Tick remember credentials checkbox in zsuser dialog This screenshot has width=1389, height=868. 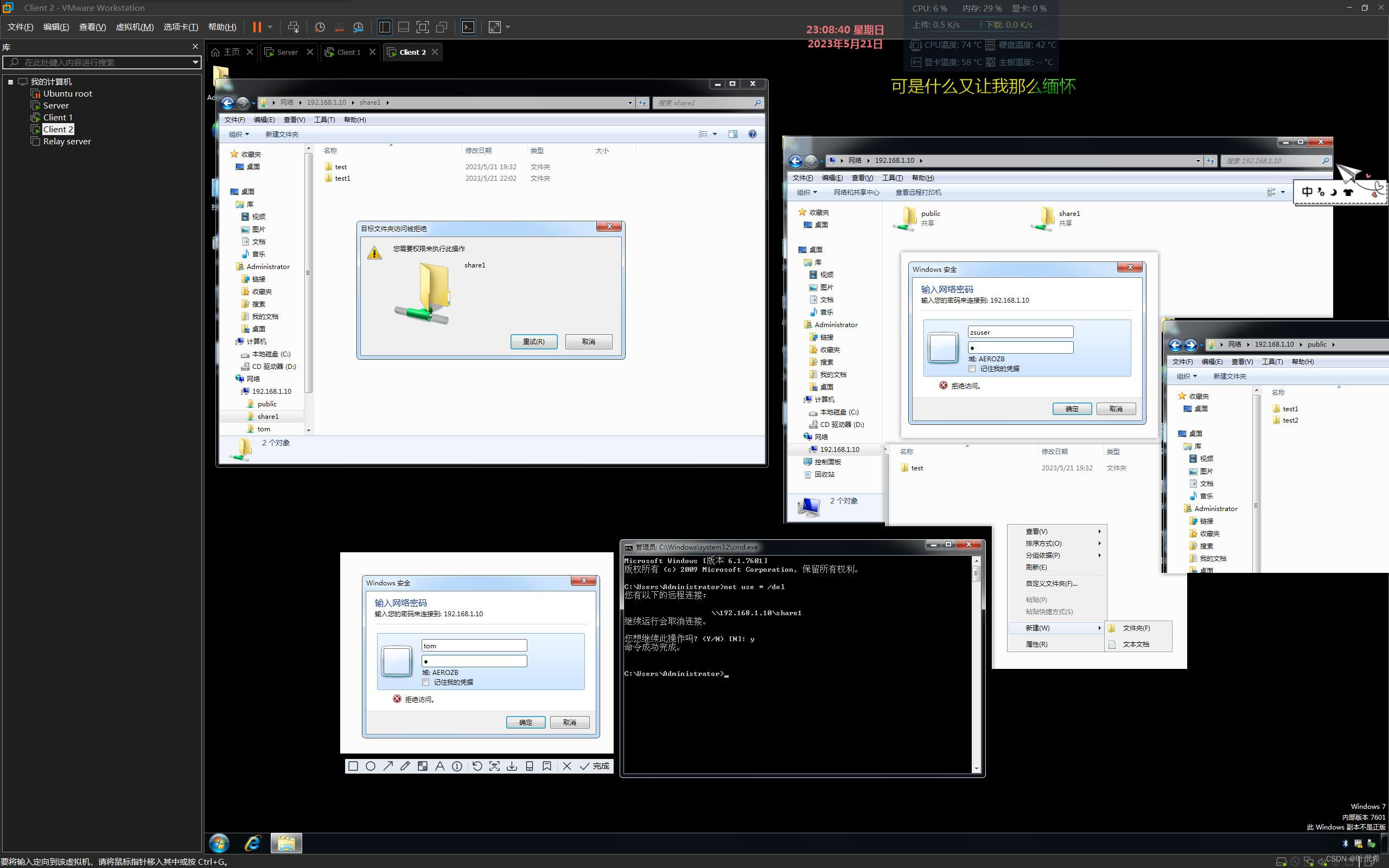click(972, 368)
